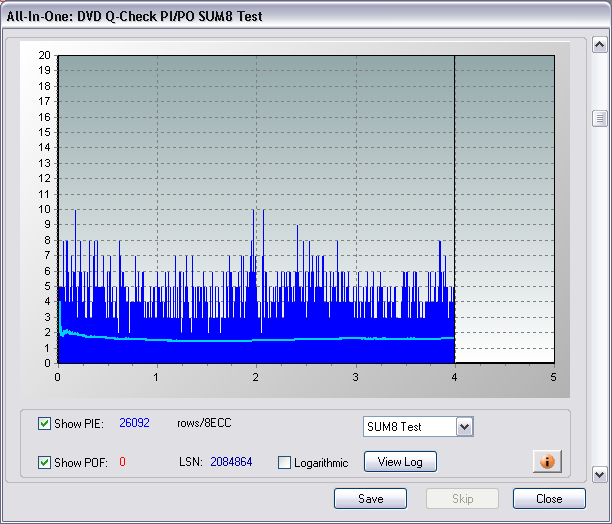
Task: Click the scrollbar up arrow
Action: click(600, 44)
